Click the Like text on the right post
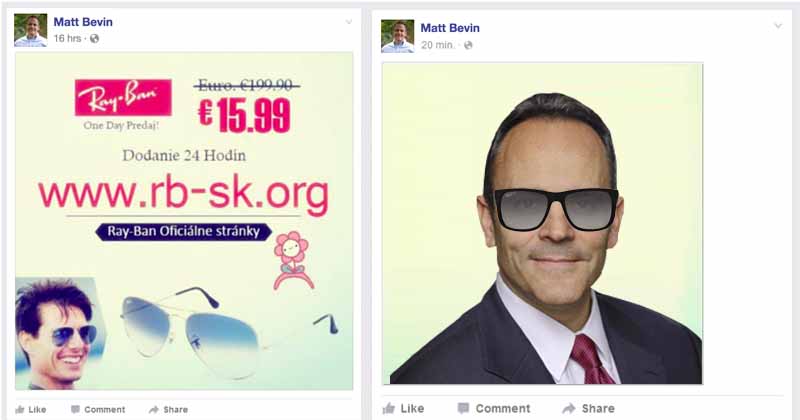This screenshot has width=800, height=420. tap(412, 408)
